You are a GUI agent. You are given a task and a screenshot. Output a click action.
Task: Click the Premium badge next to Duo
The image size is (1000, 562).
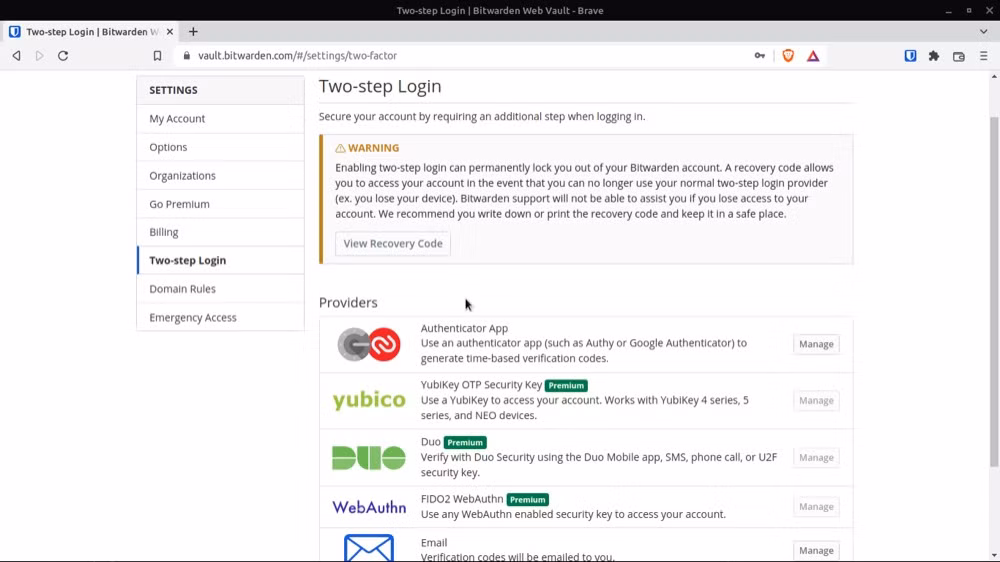[465, 443]
